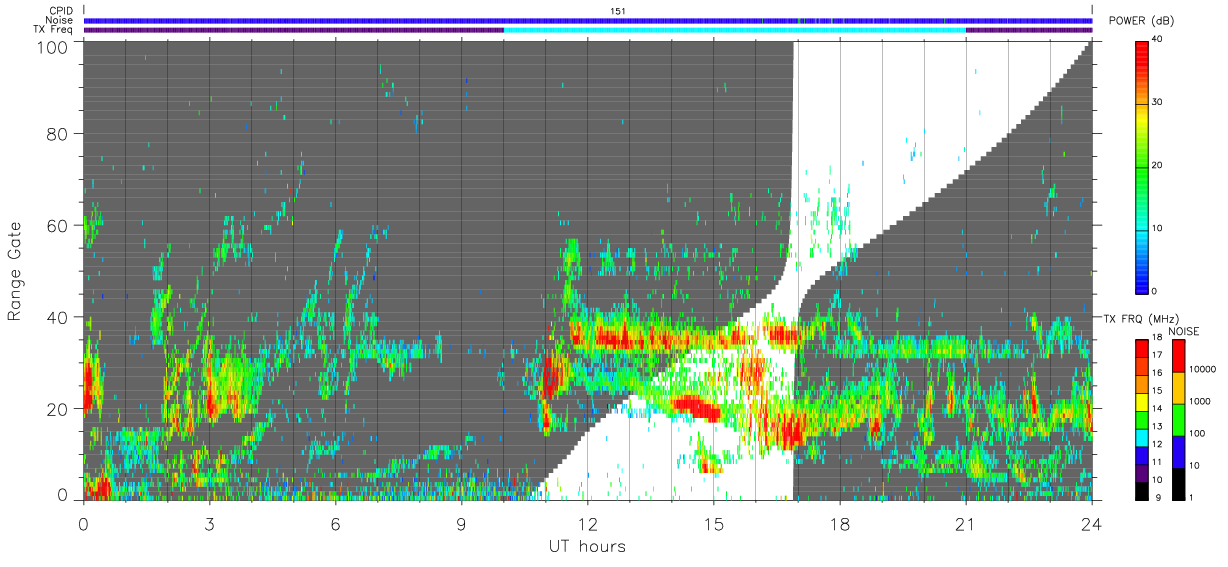
Task: Click the 16 label on TX FRQ colorbar
Action: 1157,371
